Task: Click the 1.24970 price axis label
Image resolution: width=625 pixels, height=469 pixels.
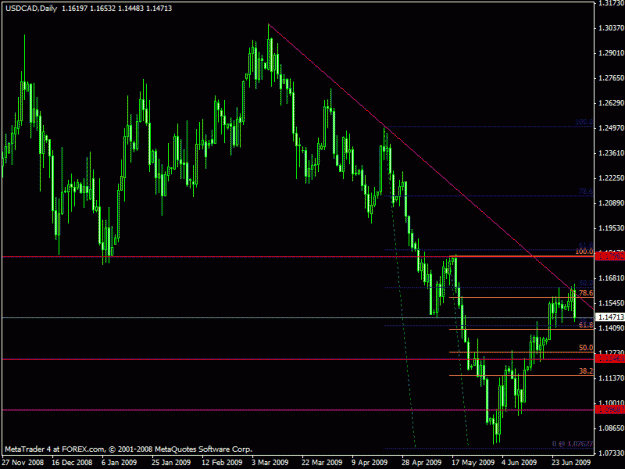Action: (611, 128)
